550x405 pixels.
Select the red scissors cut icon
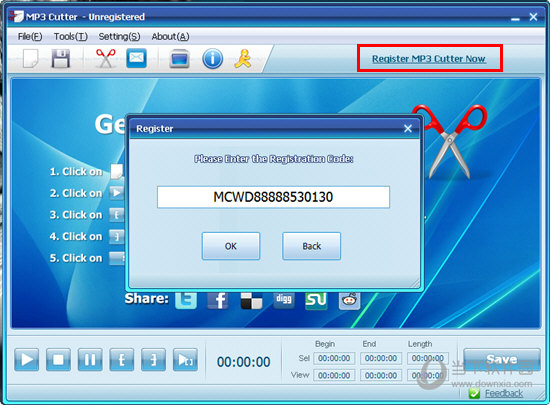pos(106,58)
